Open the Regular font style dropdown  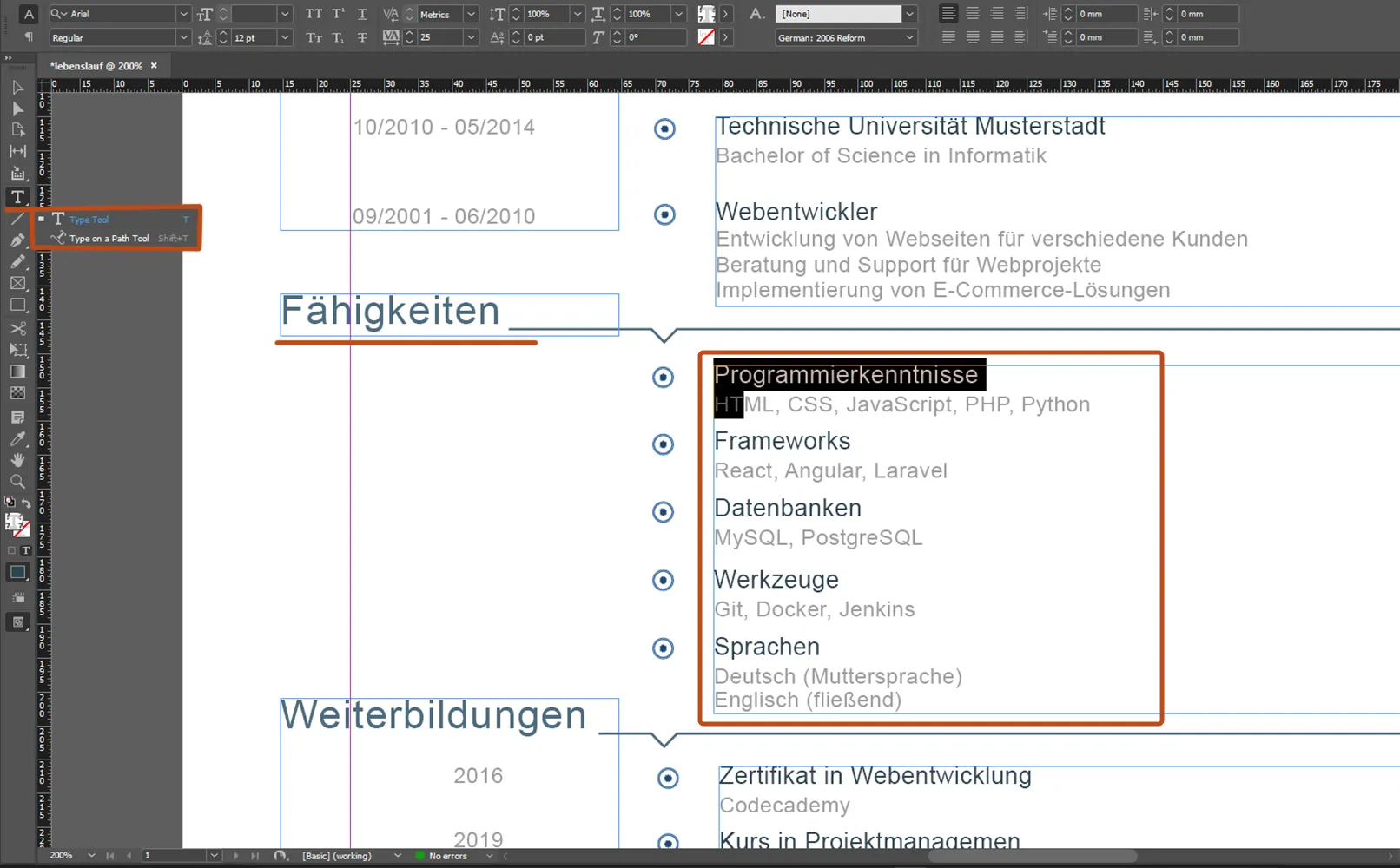click(x=183, y=37)
